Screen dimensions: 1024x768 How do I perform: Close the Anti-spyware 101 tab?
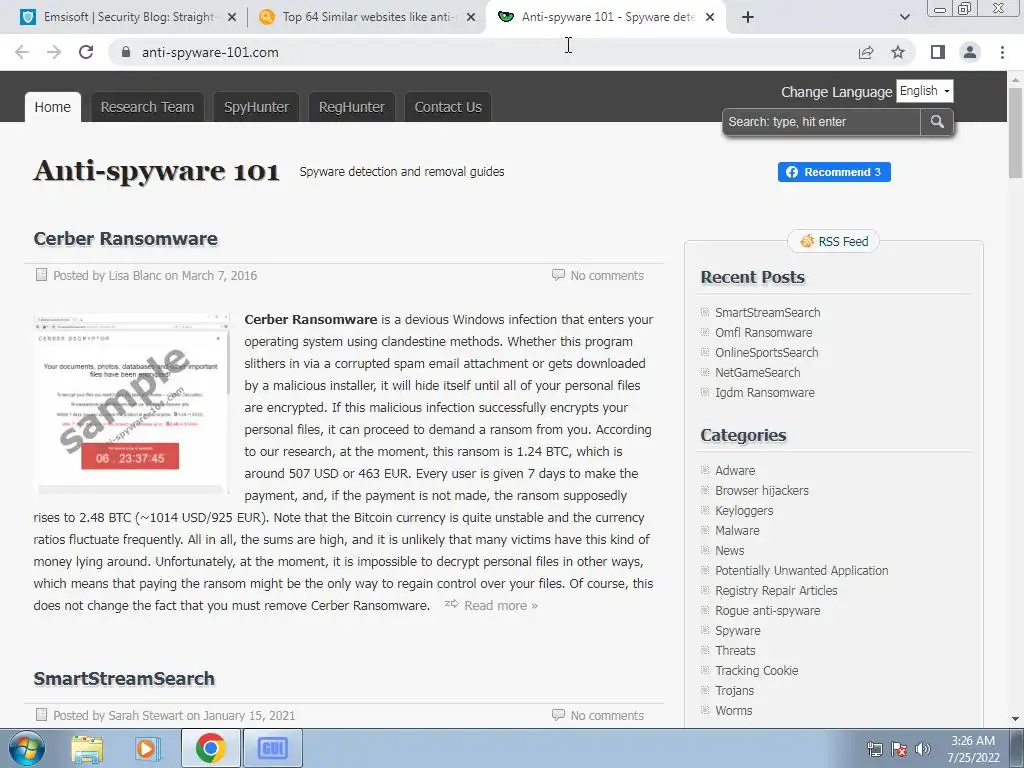coord(710,17)
